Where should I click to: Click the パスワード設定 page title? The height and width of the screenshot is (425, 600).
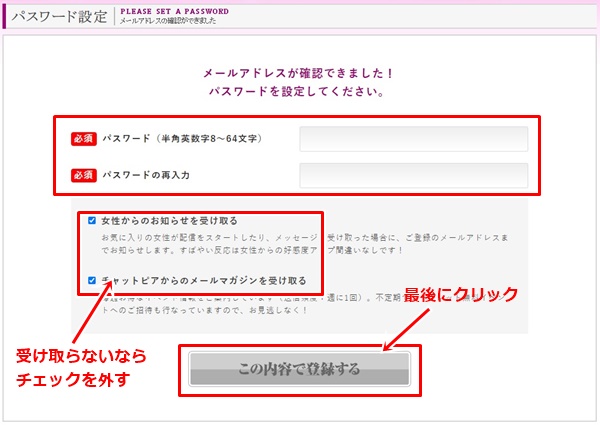(x=58, y=17)
